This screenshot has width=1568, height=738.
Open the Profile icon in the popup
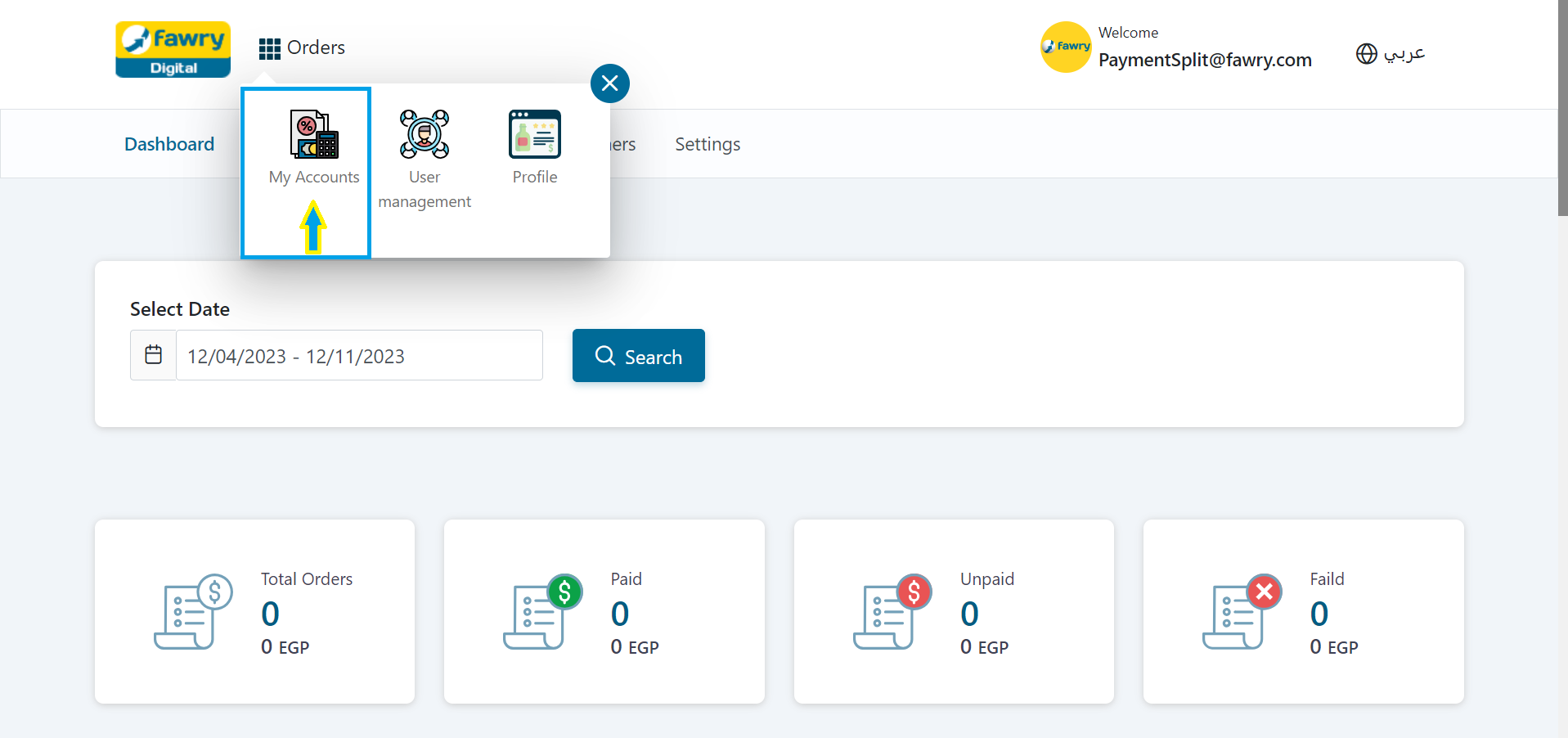[x=534, y=134]
